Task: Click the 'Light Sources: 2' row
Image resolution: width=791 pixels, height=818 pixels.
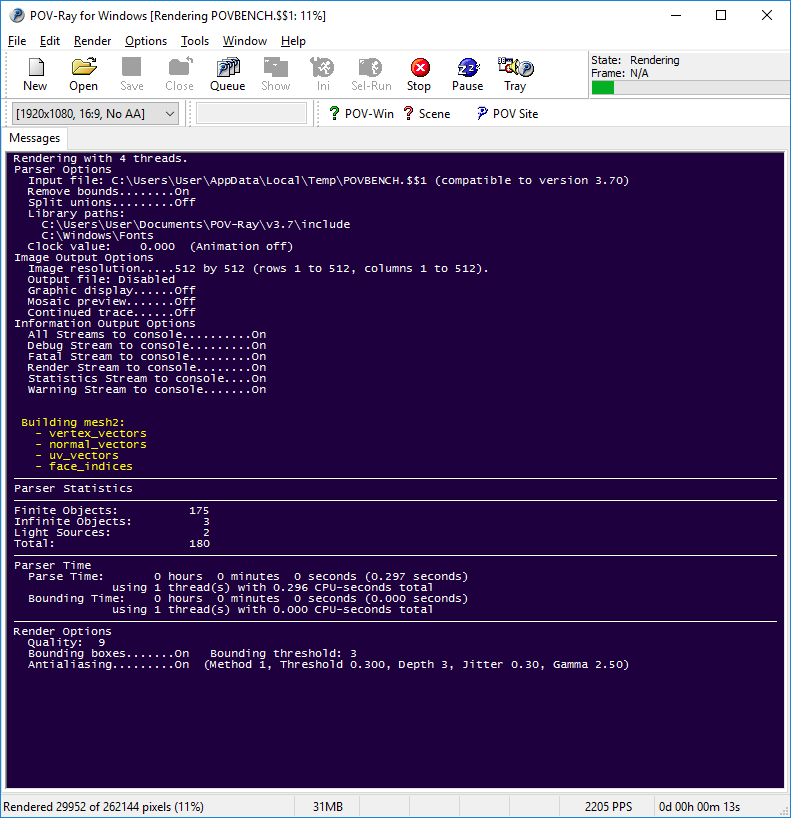Action: [111, 532]
